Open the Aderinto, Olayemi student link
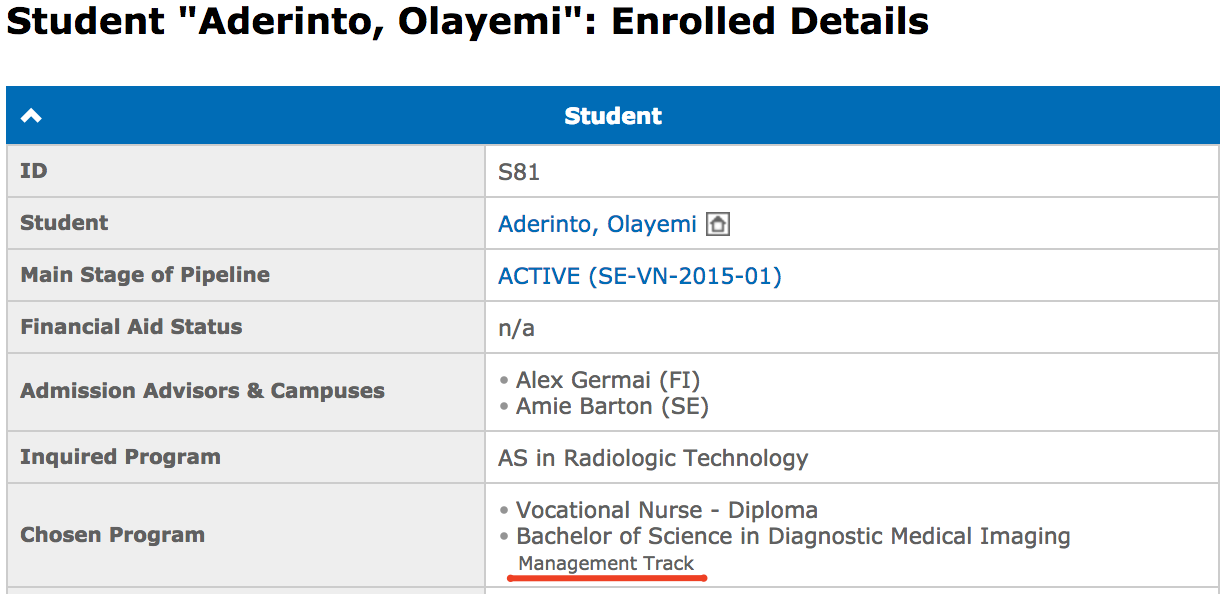The image size is (1224, 594). 597,224
